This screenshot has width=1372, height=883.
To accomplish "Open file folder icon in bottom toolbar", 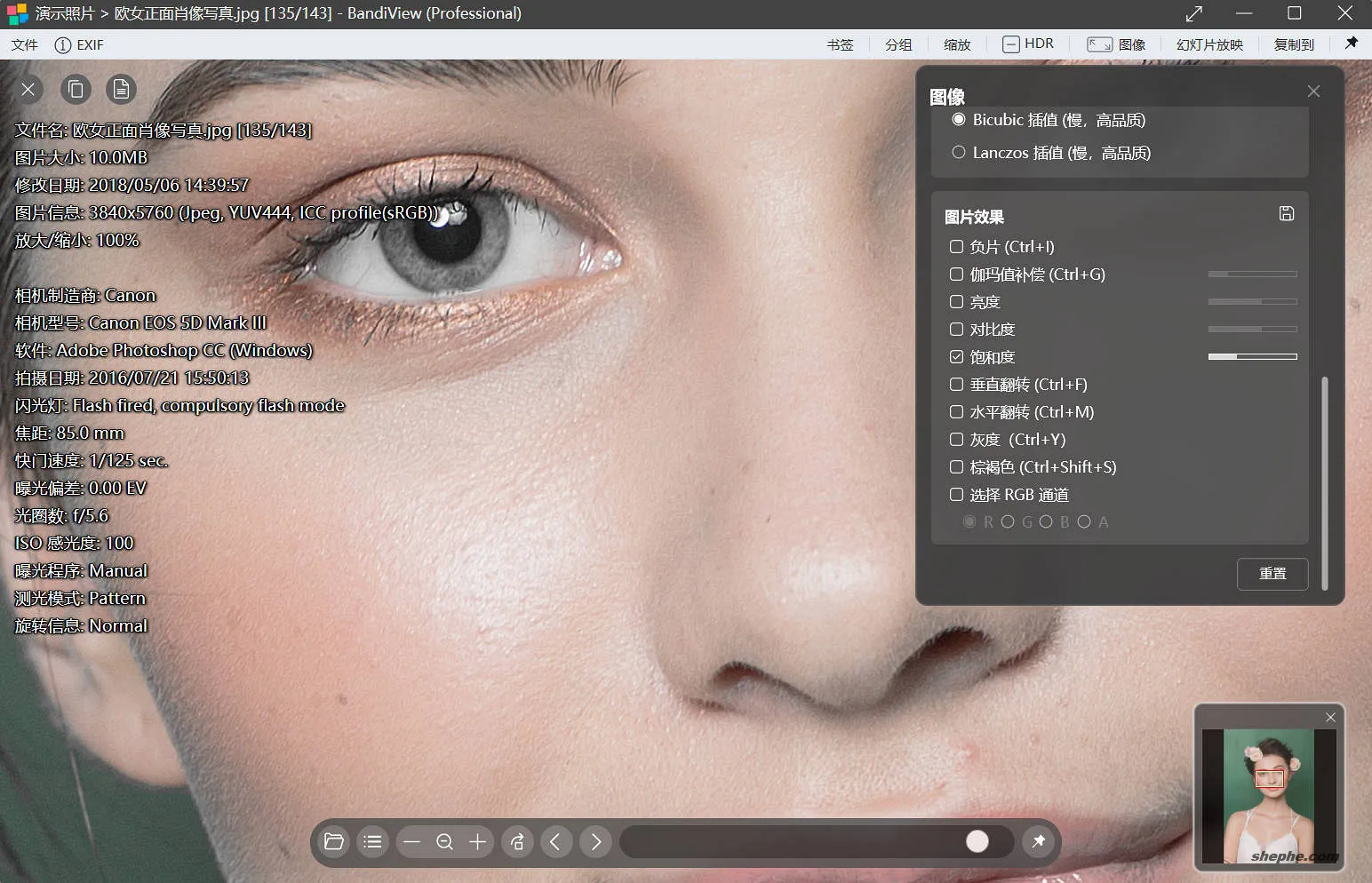I will tap(334, 841).
